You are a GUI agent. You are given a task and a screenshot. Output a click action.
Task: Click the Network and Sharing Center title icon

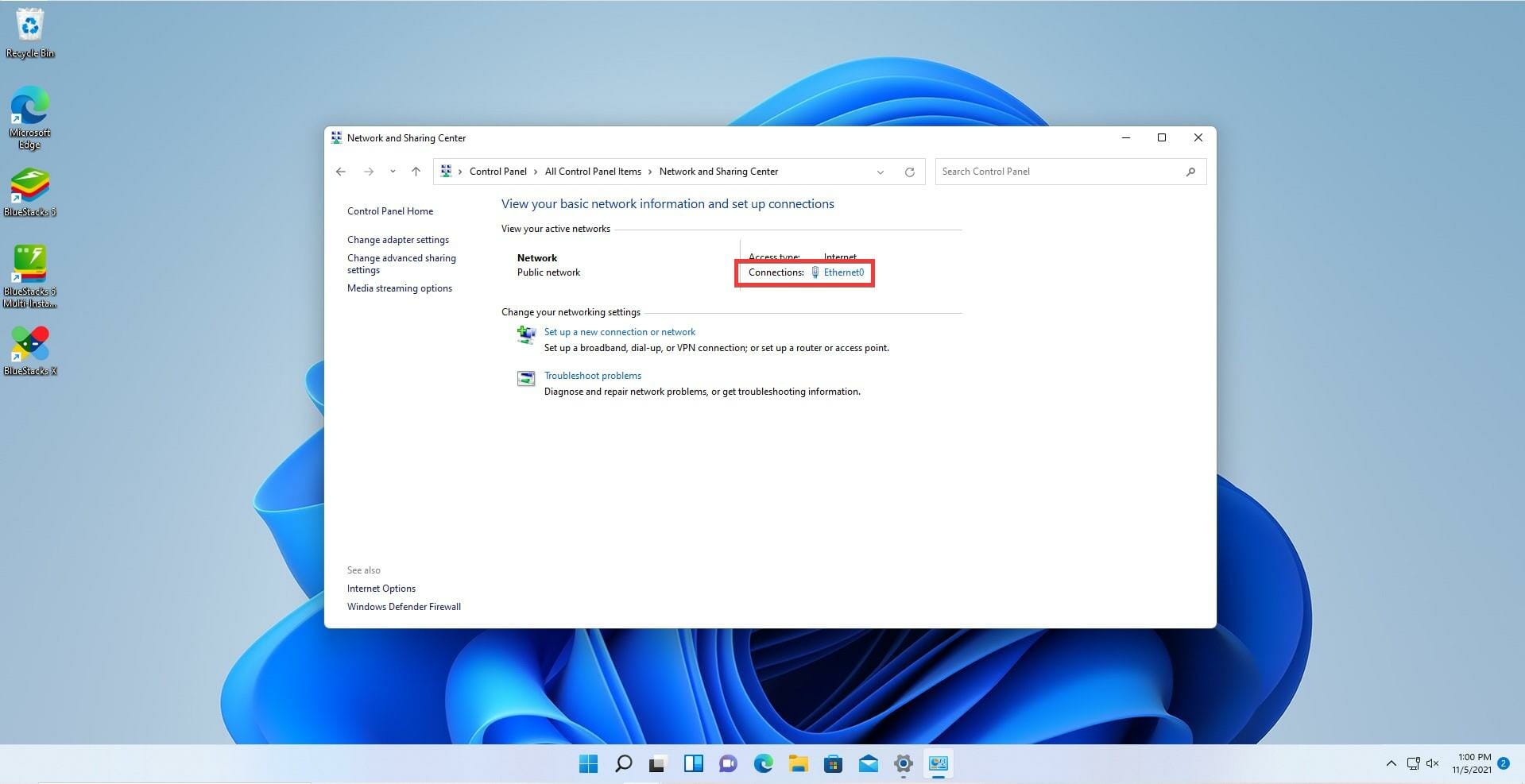[336, 138]
